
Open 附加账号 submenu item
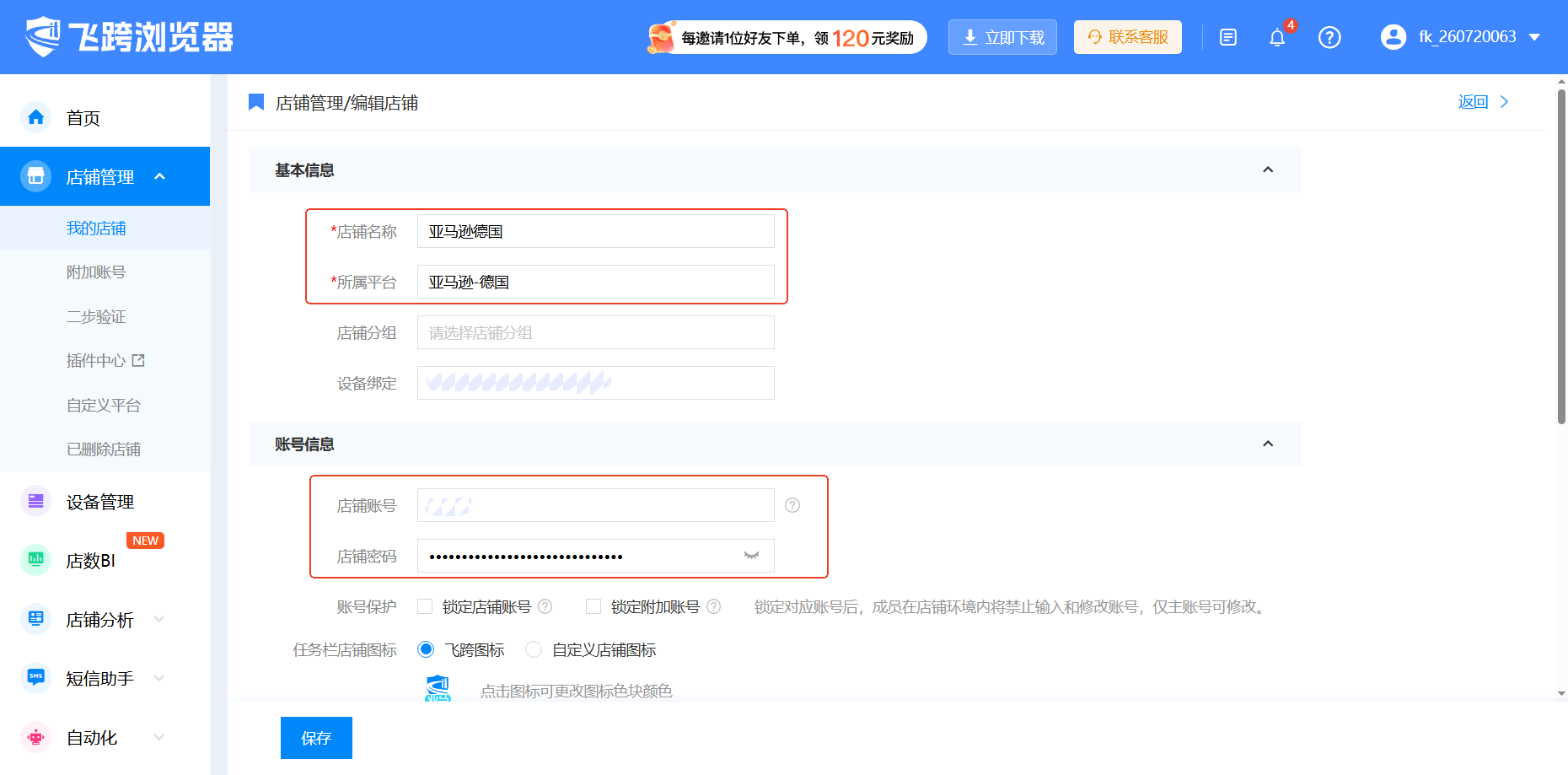(96, 272)
